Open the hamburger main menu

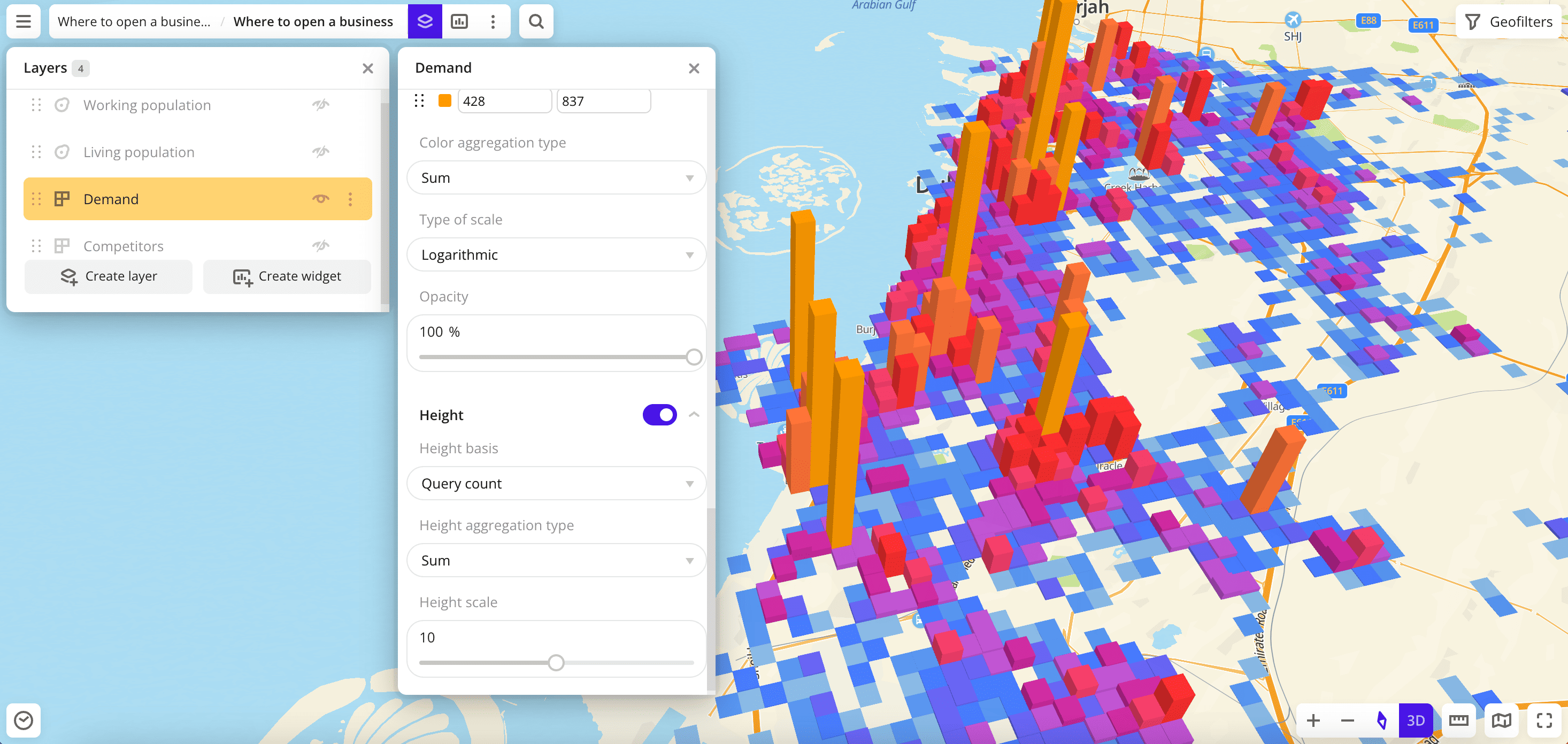point(23,21)
